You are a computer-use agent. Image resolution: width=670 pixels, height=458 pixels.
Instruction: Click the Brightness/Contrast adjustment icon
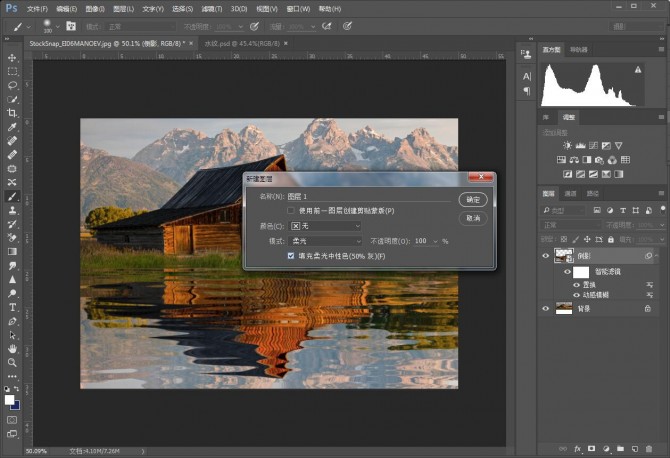point(568,145)
